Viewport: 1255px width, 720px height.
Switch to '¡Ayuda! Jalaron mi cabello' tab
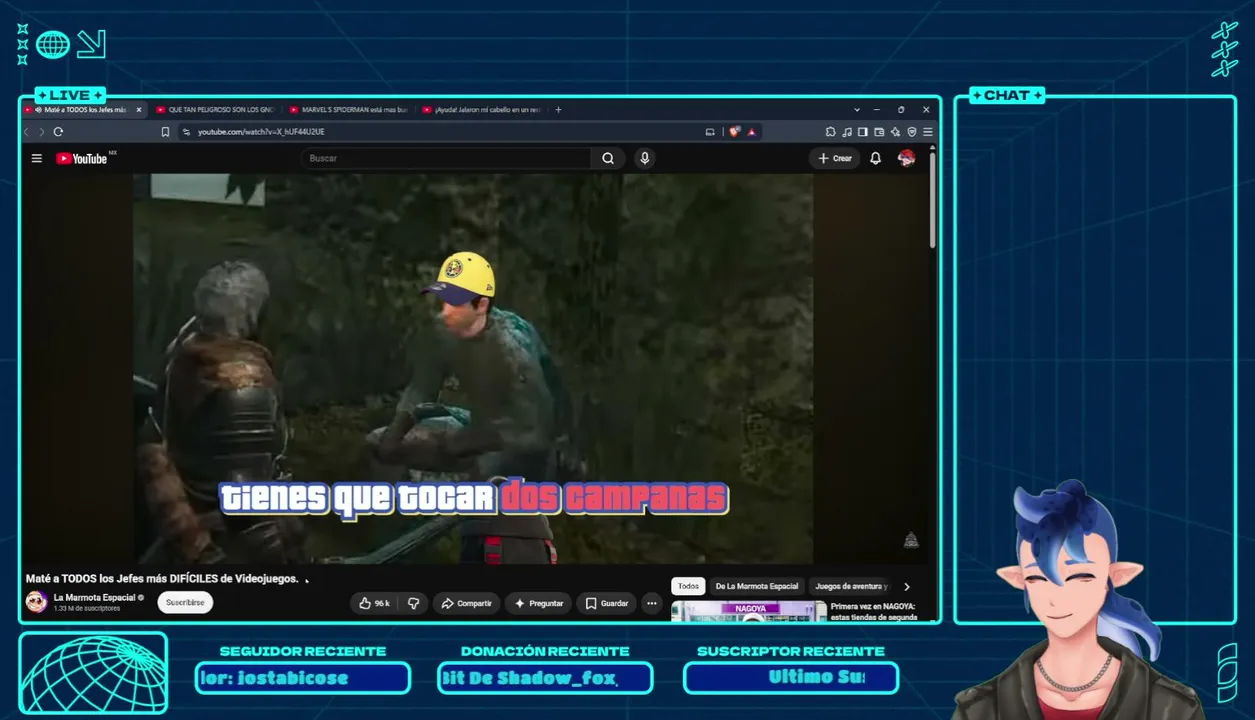pyautogui.click(x=480, y=110)
